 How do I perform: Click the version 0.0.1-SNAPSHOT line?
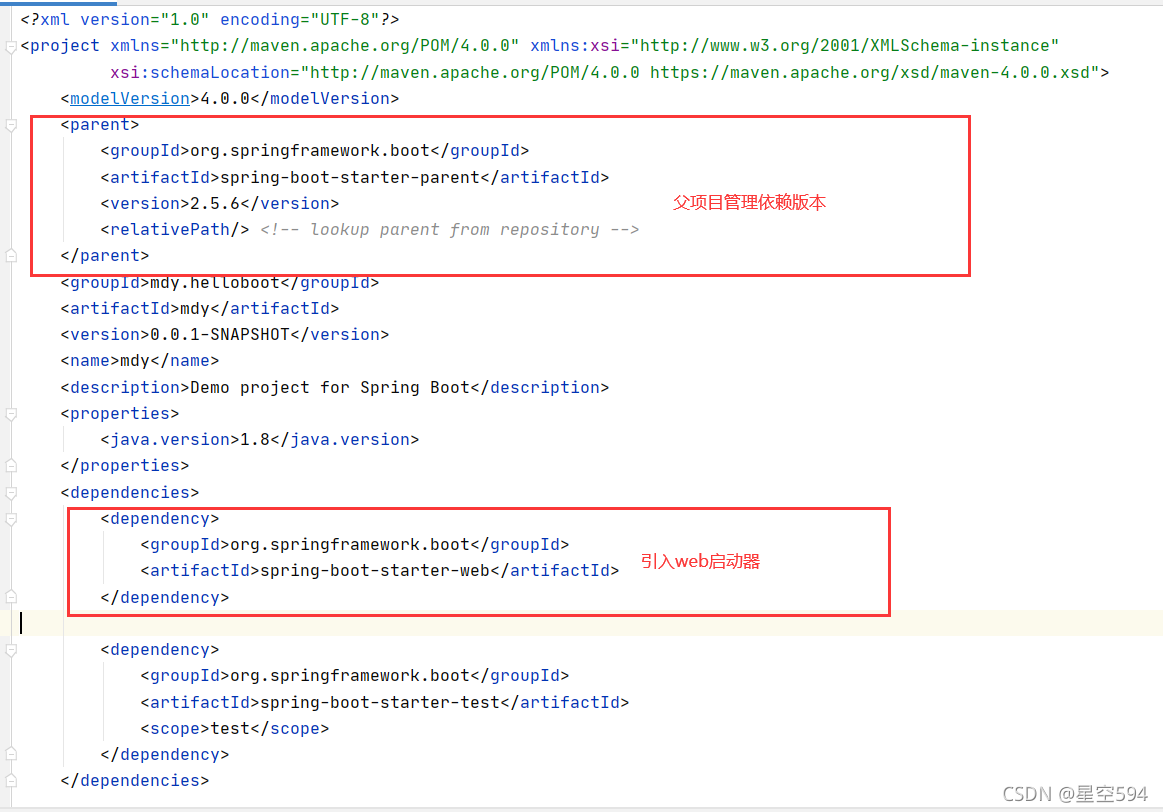point(225,334)
